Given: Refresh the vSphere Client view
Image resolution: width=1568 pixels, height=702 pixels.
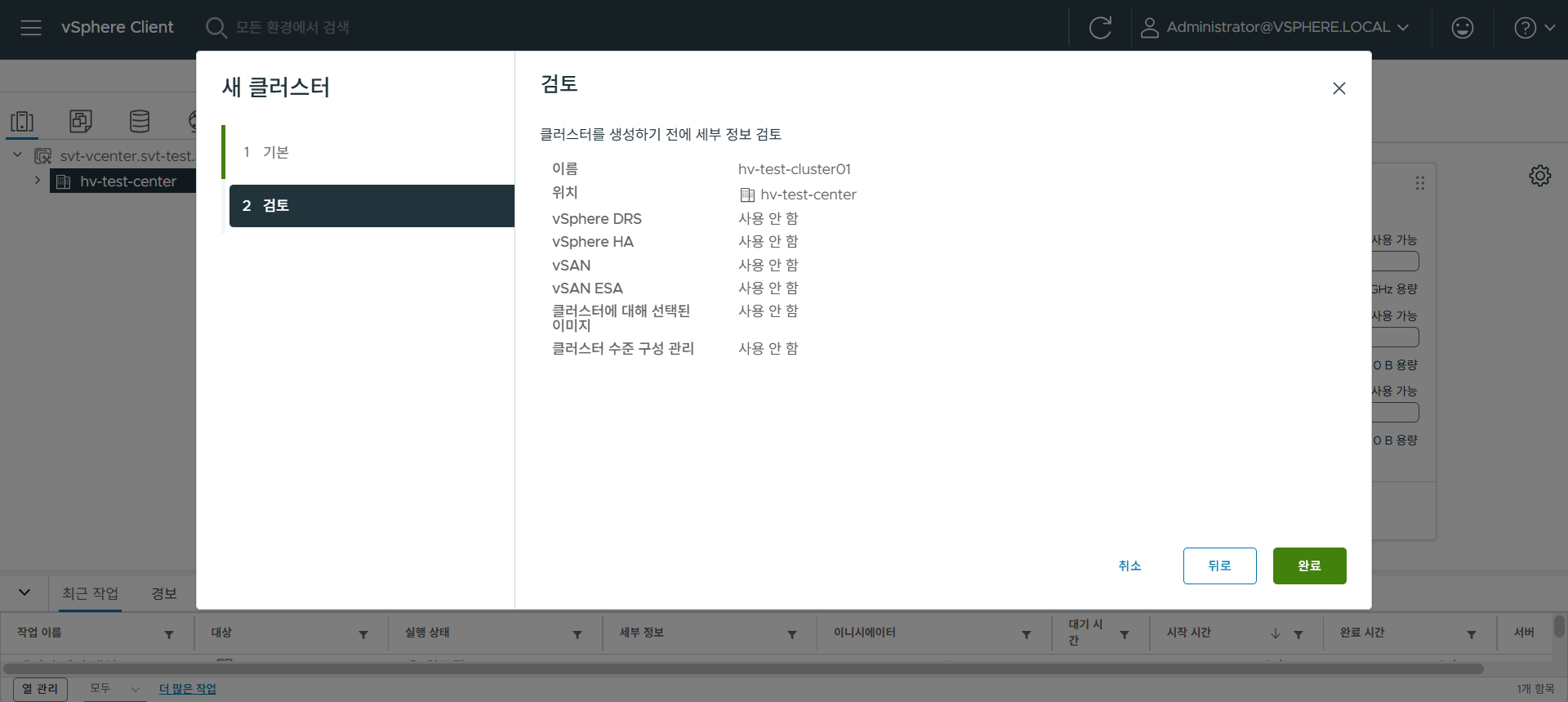Looking at the screenshot, I should 1100,28.
